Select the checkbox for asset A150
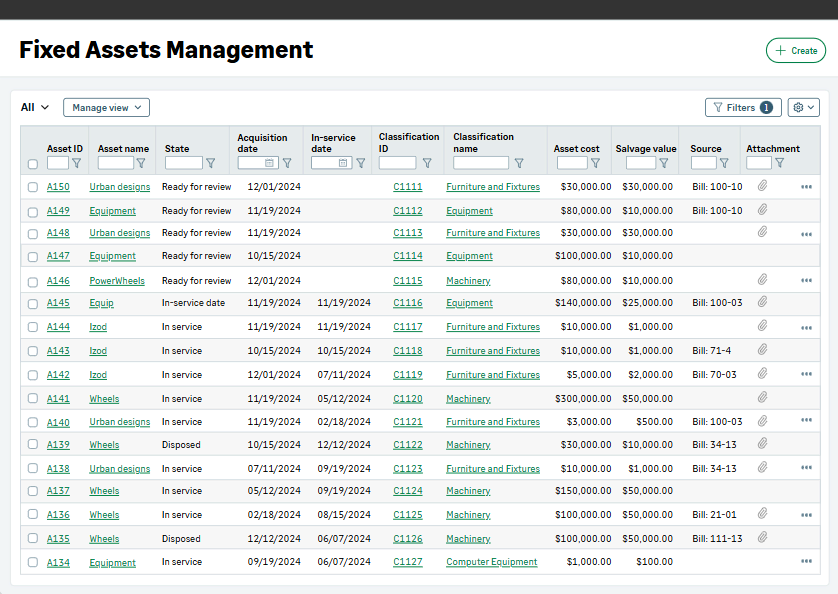Screen dimensions: 838x594 coord(33,187)
